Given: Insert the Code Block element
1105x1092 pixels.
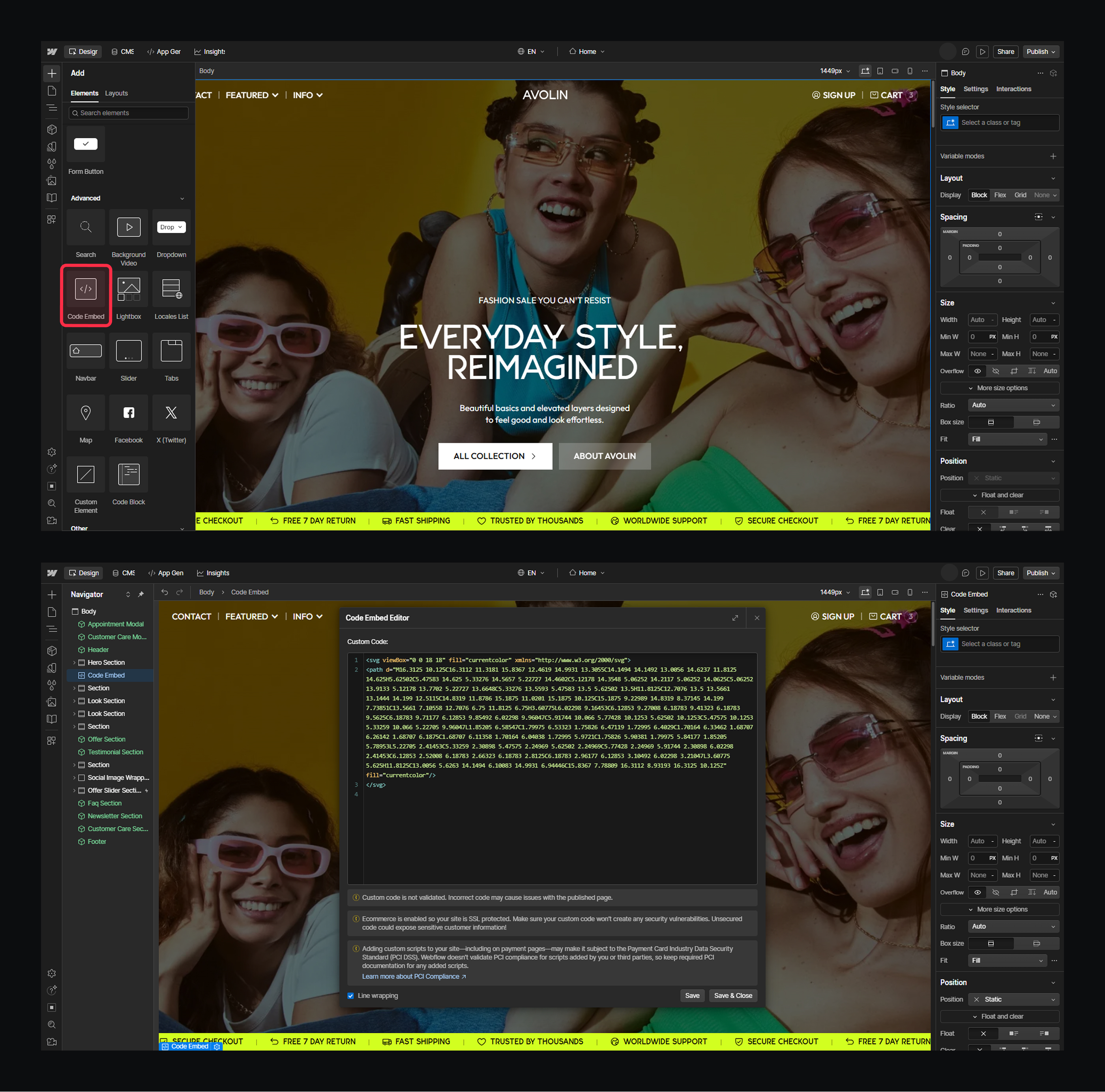Looking at the screenshot, I should [x=129, y=475].
